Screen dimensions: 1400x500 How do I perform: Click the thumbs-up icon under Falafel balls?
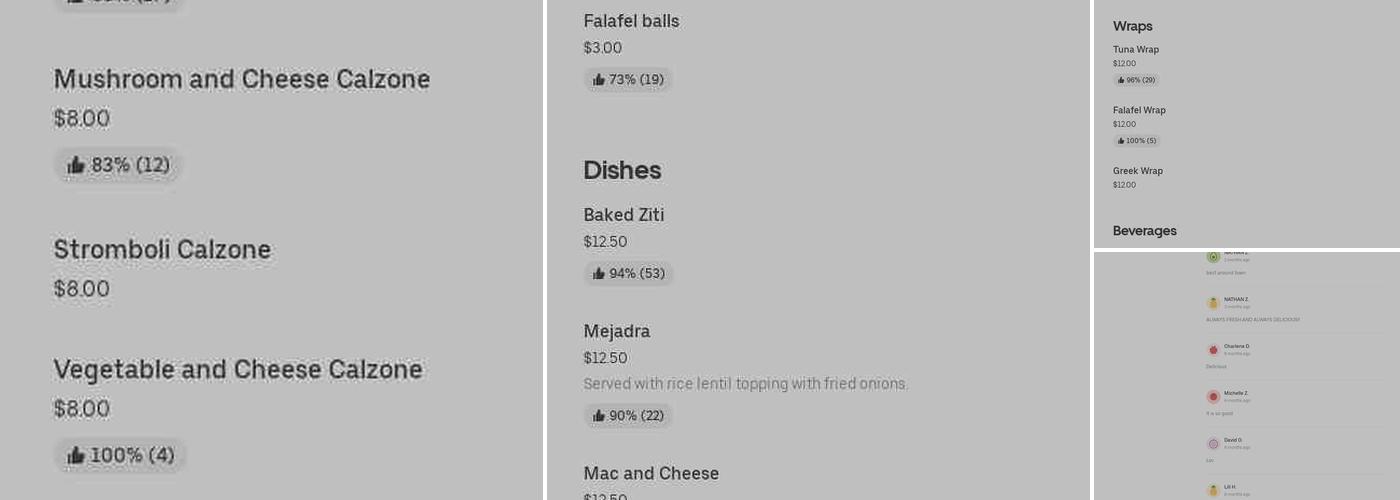pyautogui.click(x=599, y=80)
